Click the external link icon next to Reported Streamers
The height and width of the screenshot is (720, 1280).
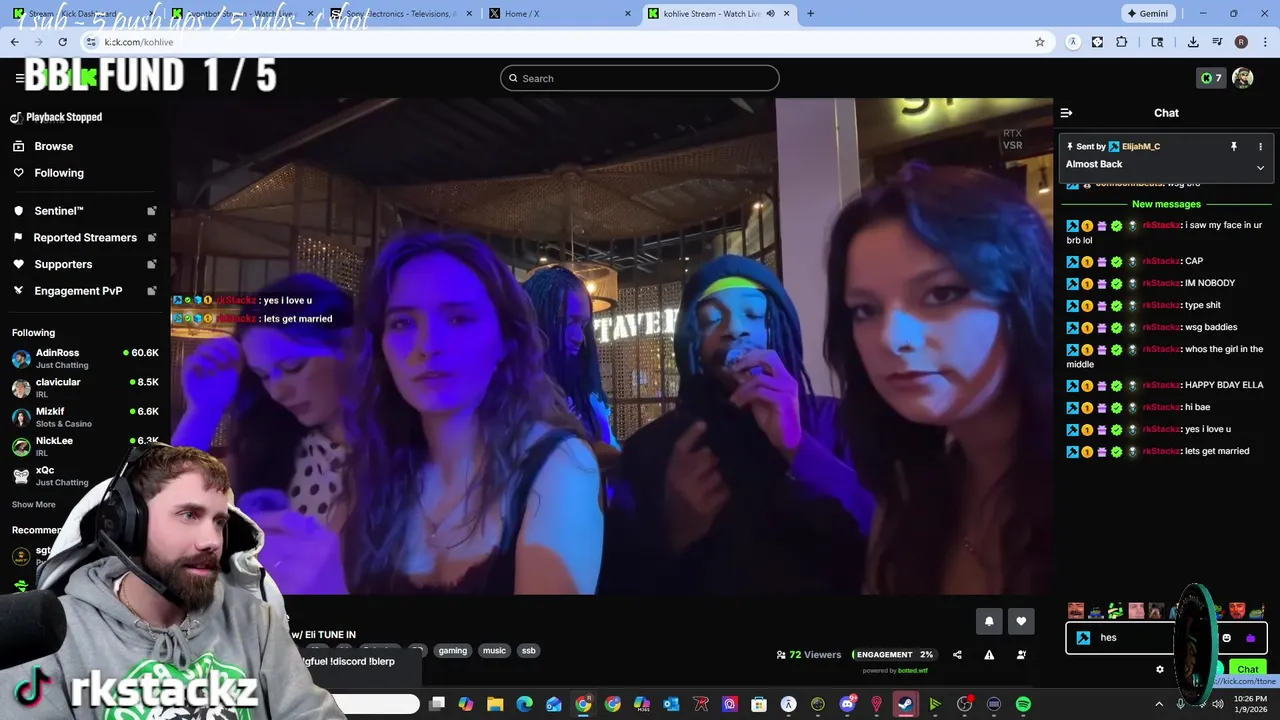coord(152,238)
